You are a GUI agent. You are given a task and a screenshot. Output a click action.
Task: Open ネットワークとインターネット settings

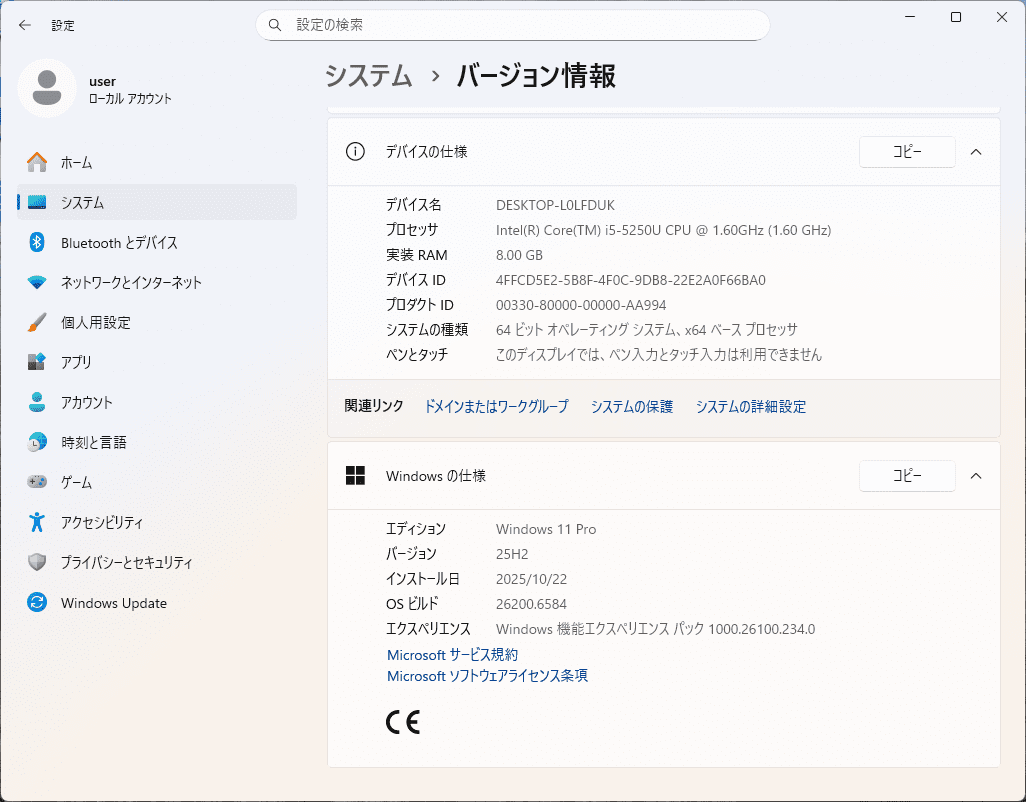pyautogui.click(x=157, y=283)
